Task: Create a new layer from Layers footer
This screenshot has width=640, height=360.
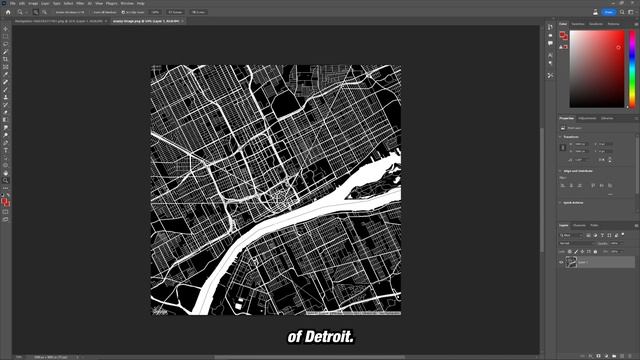Action: point(622,356)
